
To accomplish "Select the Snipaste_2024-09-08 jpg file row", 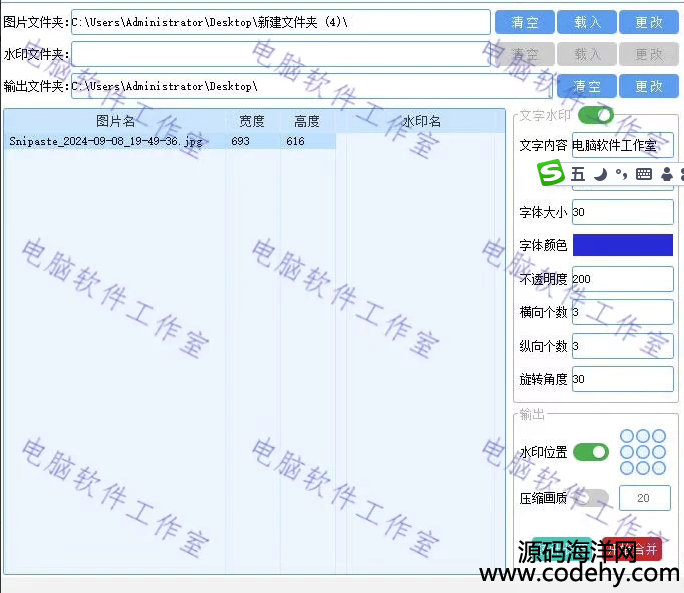I will [x=106, y=142].
